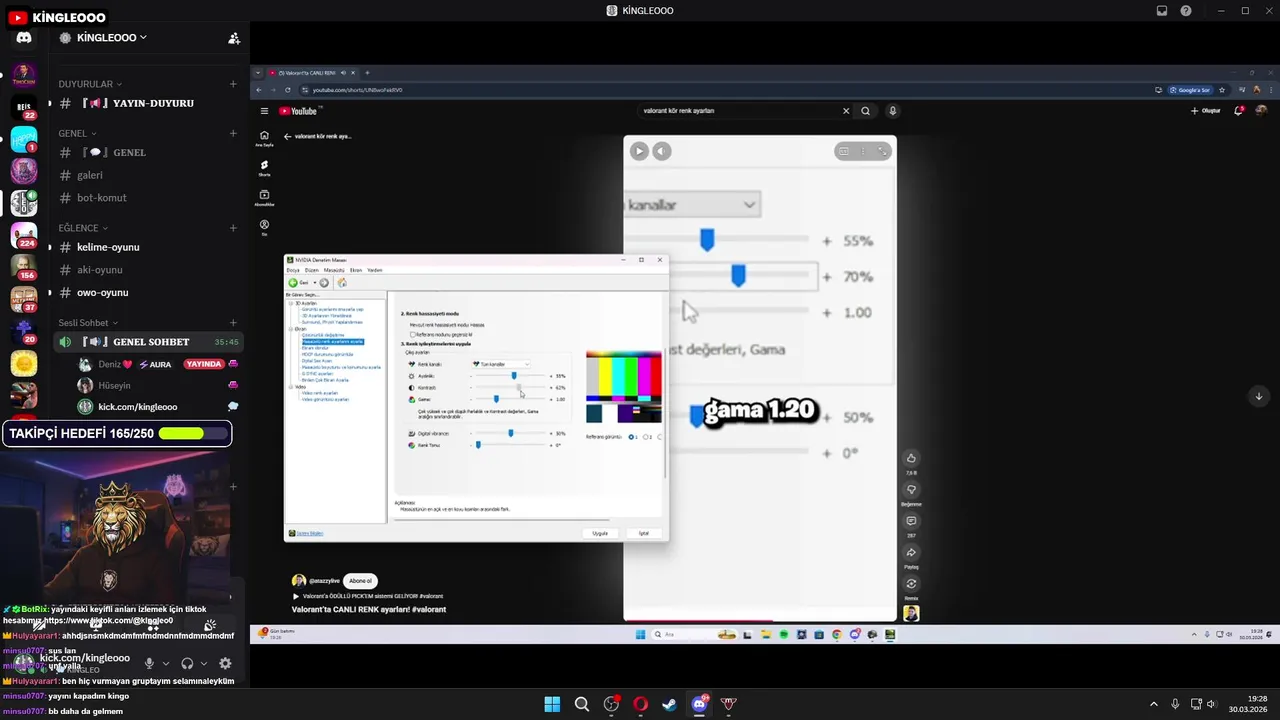Collapse the EĞLENCE category
Viewport: 1280px width, 720px height.
tap(83, 228)
